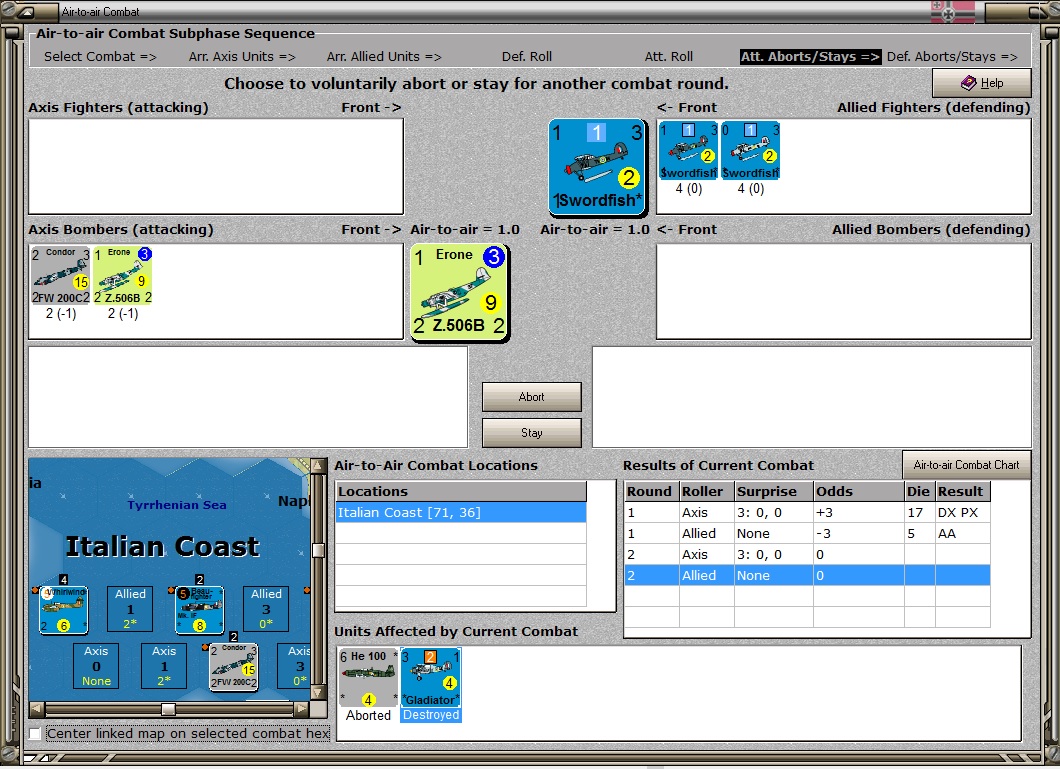This screenshot has width=1060, height=769.
Task: Click the Stay button
Action: 531,432
